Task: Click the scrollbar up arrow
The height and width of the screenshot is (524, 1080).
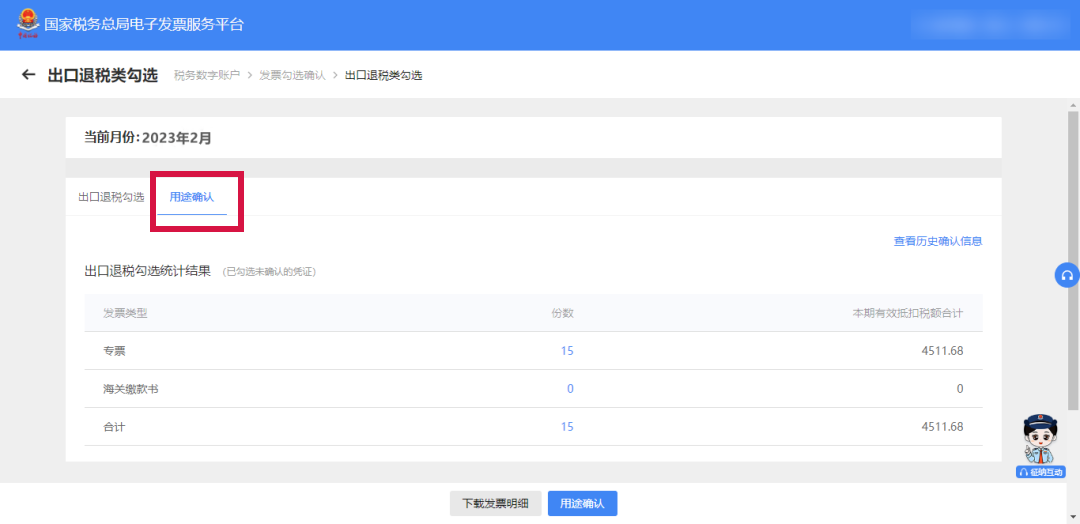Action: [1073, 105]
